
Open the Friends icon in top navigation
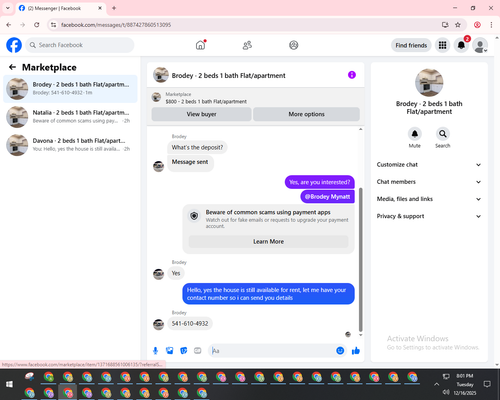pos(247,45)
